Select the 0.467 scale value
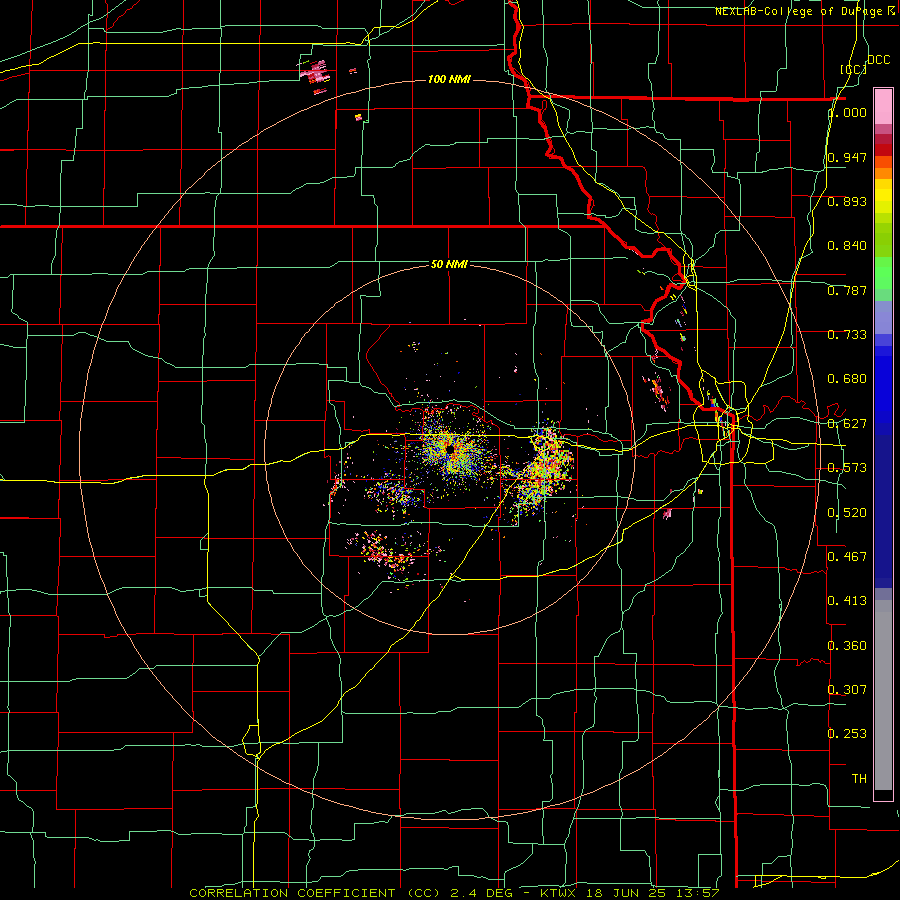The image size is (900, 900). point(847,556)
